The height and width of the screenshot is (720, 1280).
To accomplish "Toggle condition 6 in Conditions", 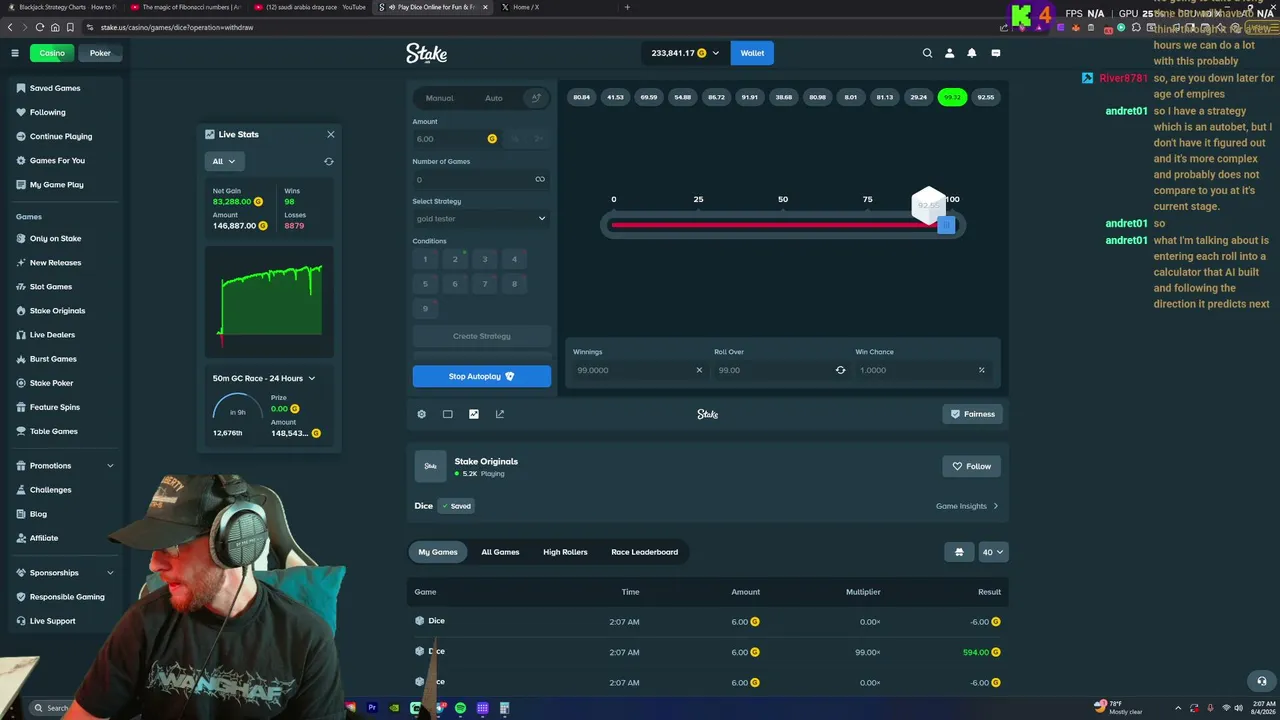I will tap(455, 284).
